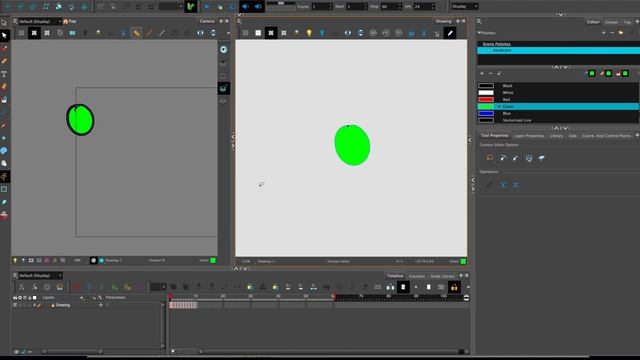Open Default Display dropdown in Camera view

click(40, 21)
